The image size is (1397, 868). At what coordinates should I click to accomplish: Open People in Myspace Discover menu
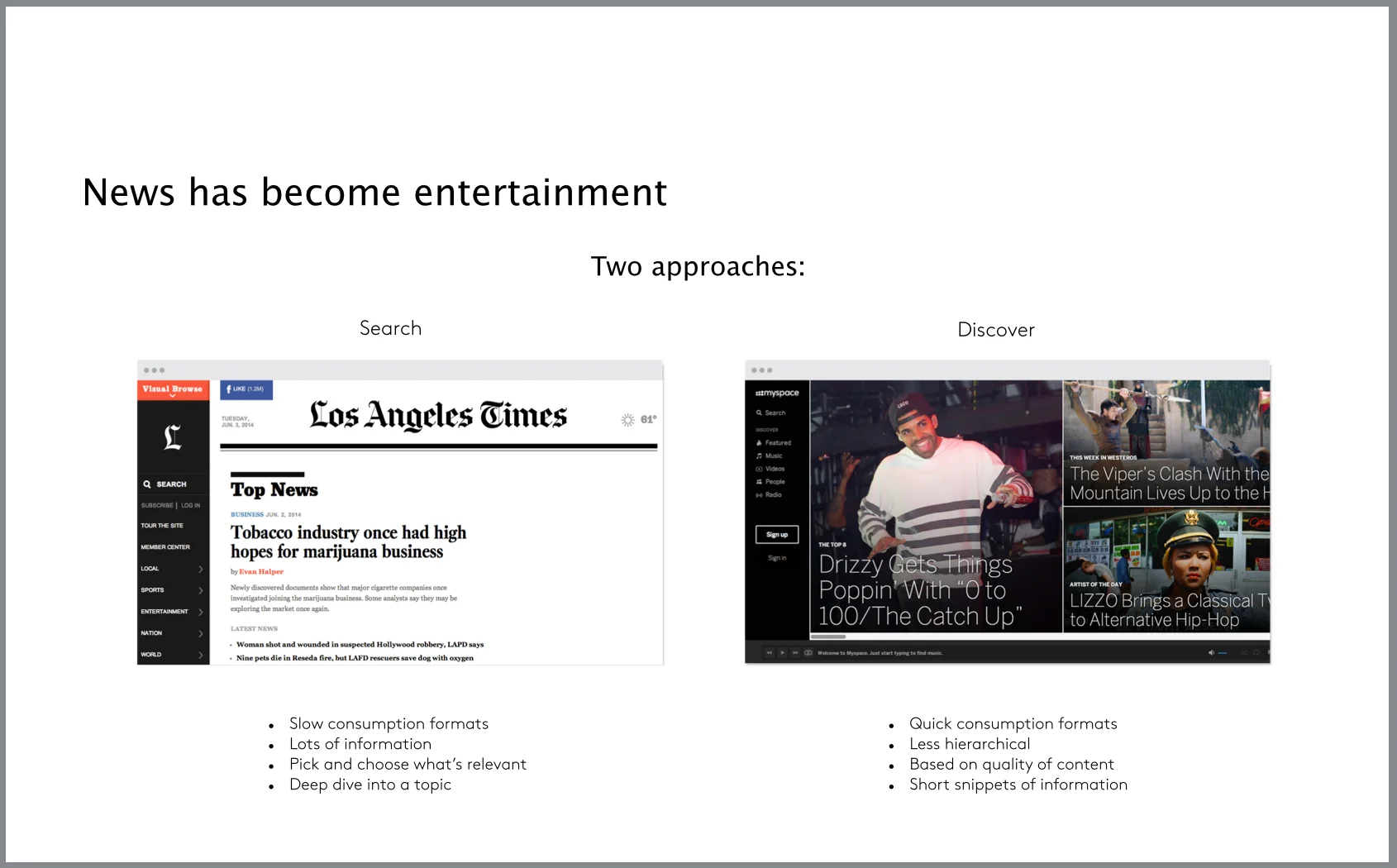(x=770, y=482)
